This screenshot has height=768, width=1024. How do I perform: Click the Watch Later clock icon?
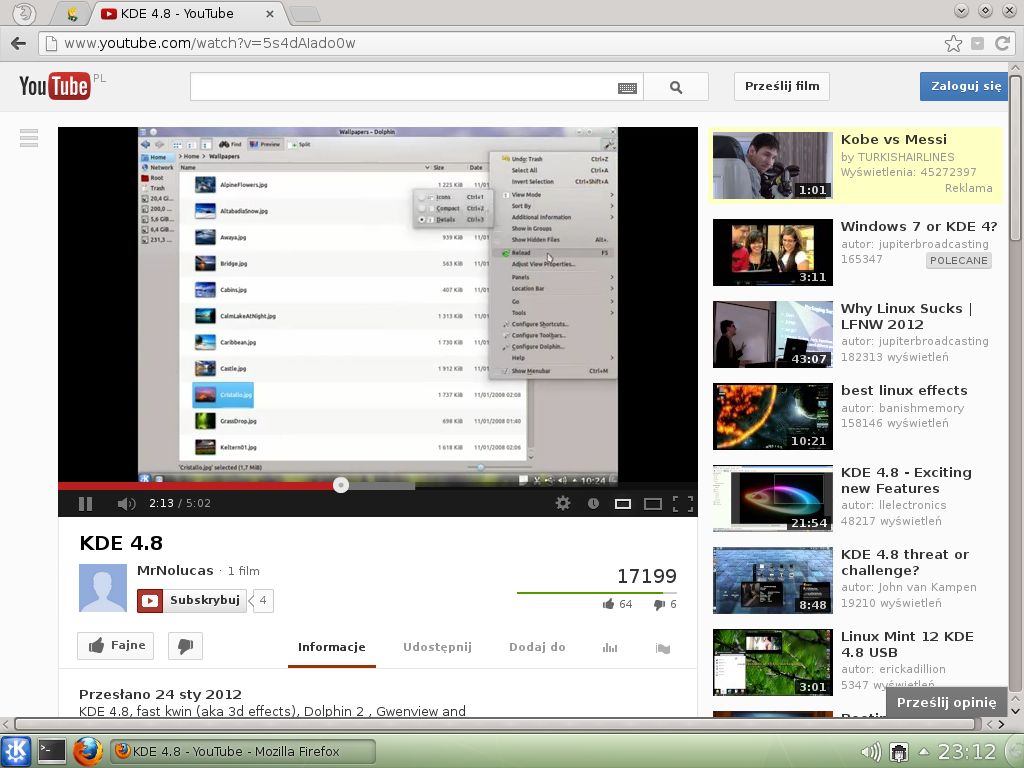593,504
